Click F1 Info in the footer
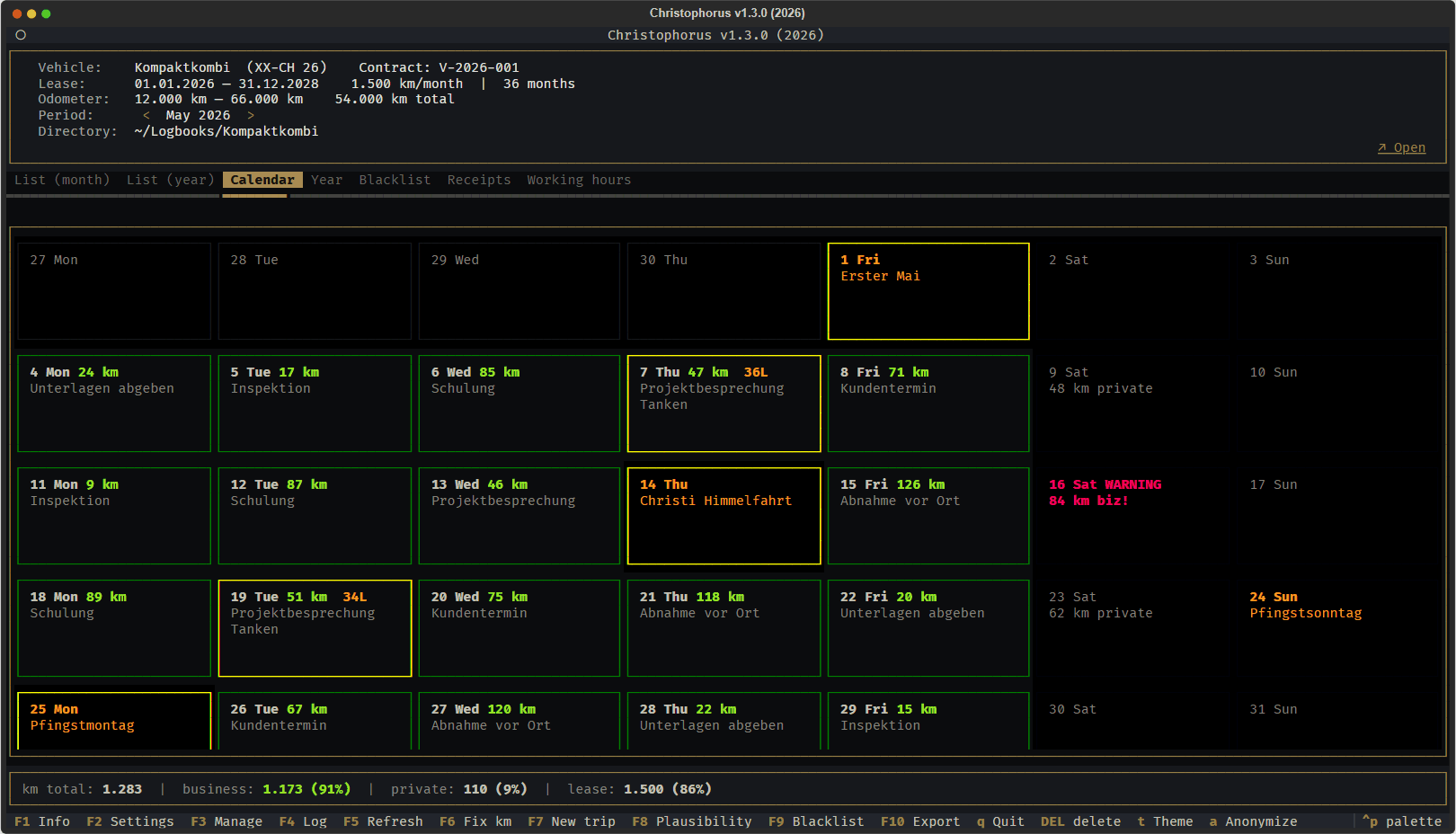The width and height of the screenshot is (1456, 834). (42, 821)
